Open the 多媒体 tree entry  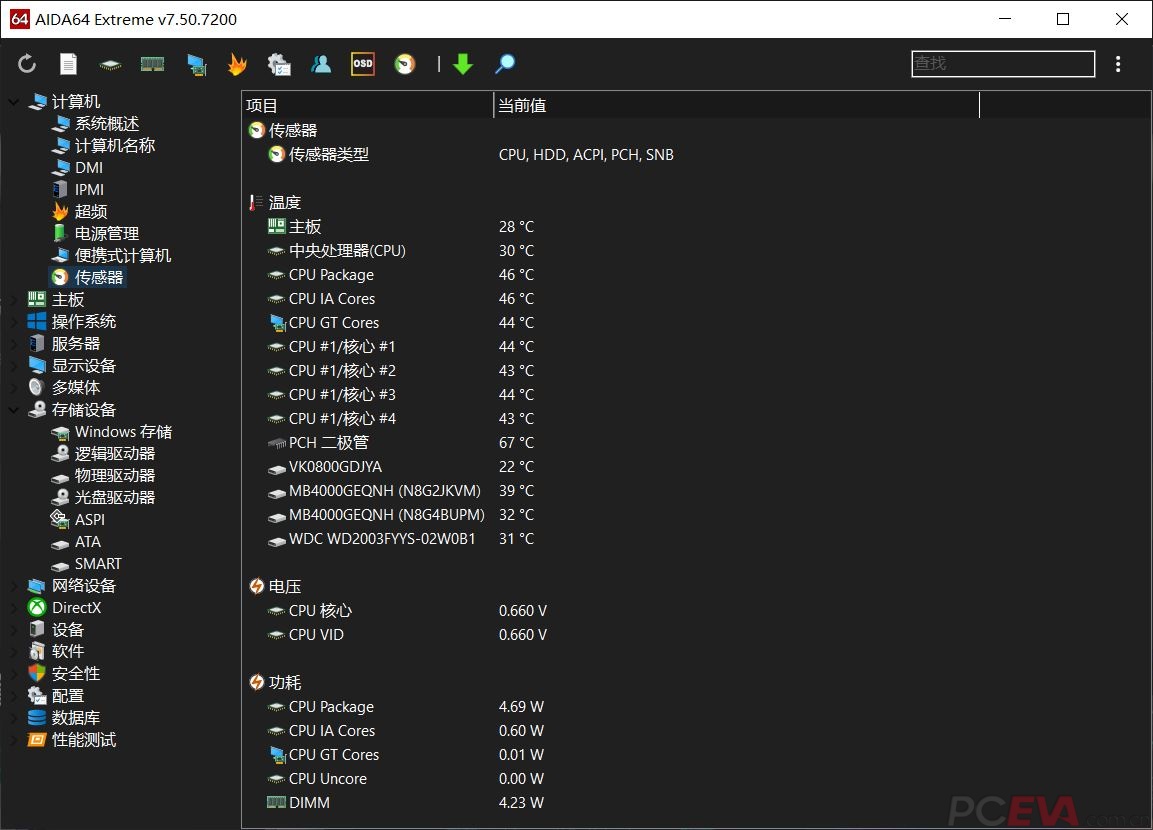[x=76, y=387]
